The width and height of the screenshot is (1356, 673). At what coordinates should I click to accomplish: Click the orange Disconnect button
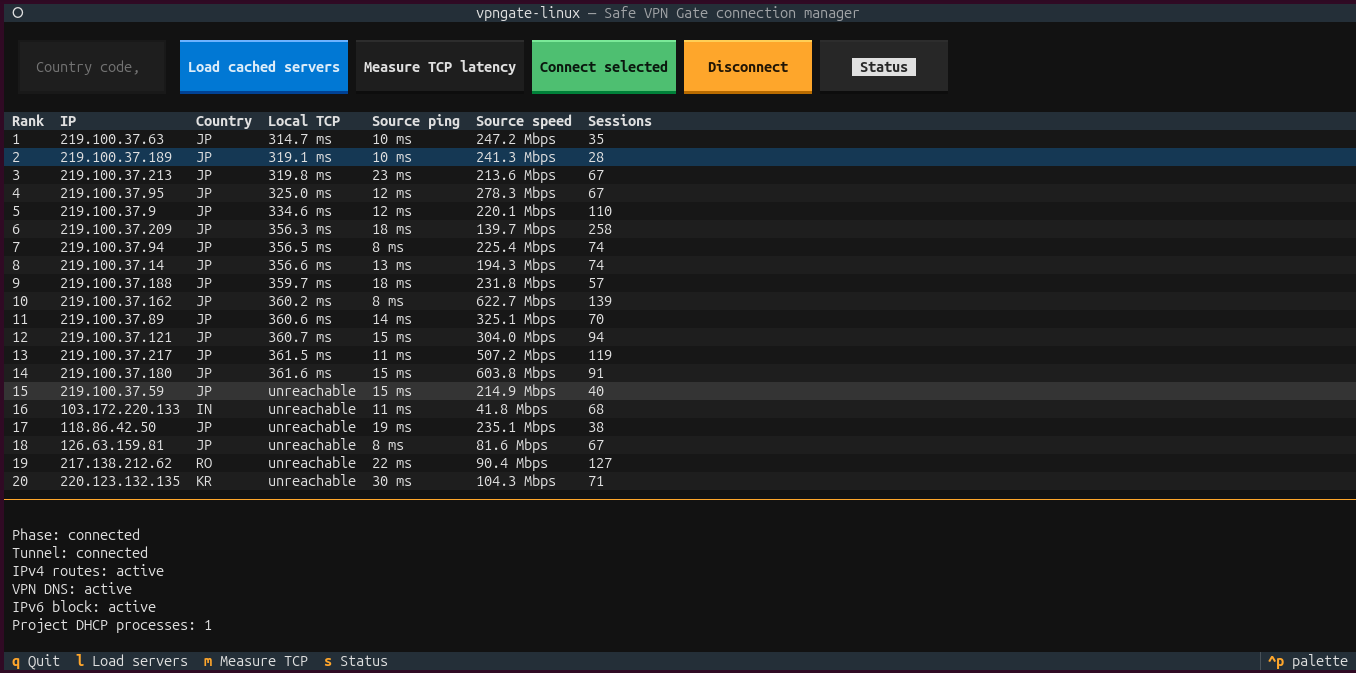[x=748, y=67]
